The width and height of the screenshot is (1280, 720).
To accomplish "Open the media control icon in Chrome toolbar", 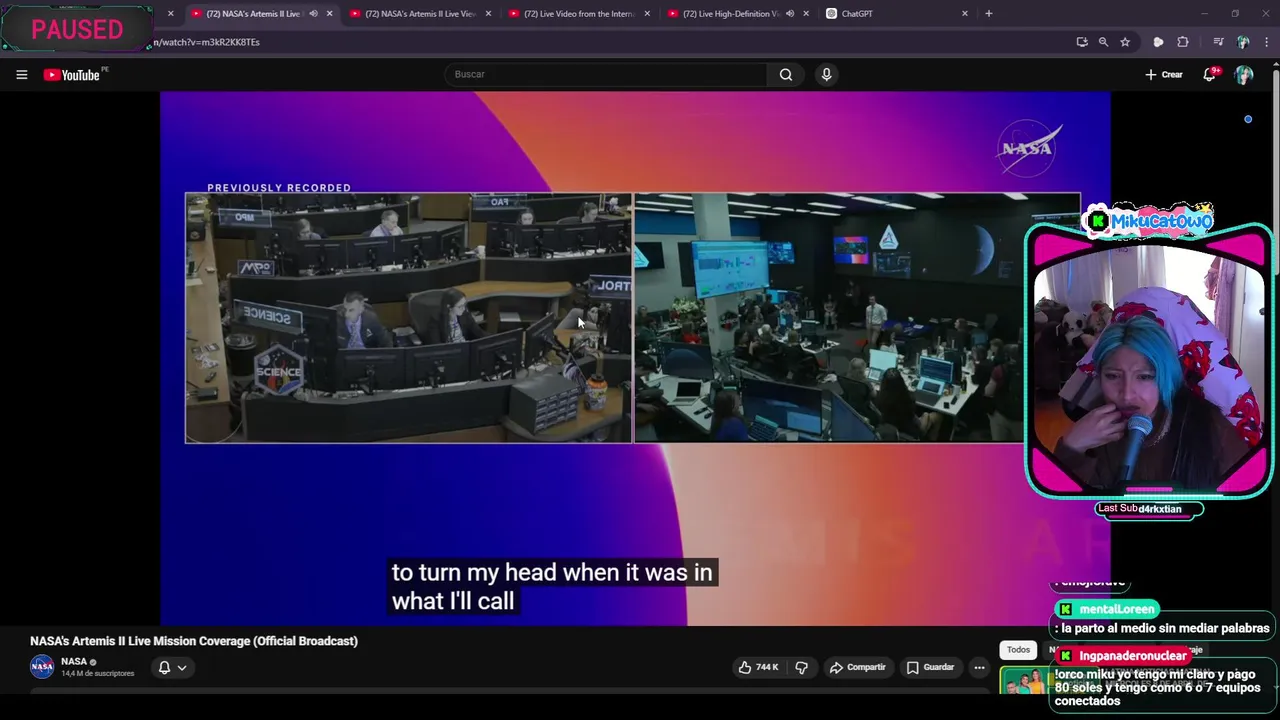I will (1218, 42).
